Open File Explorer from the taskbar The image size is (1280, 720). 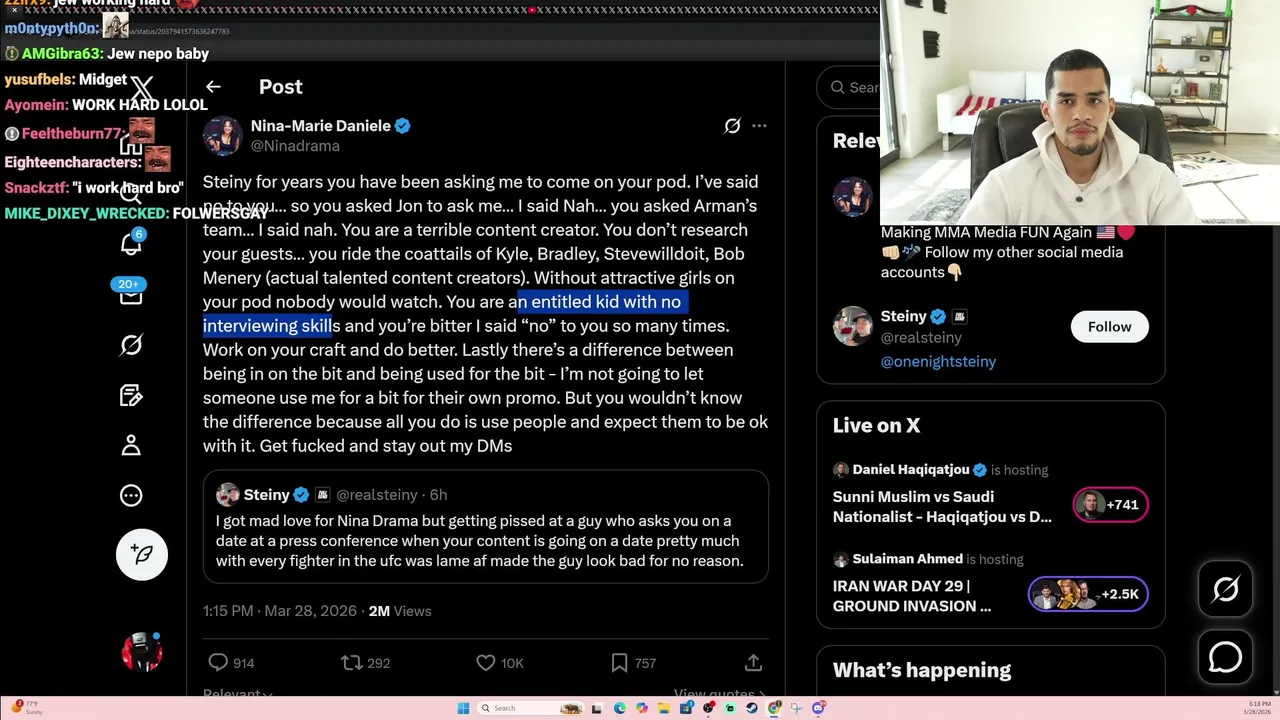(664, 708)
